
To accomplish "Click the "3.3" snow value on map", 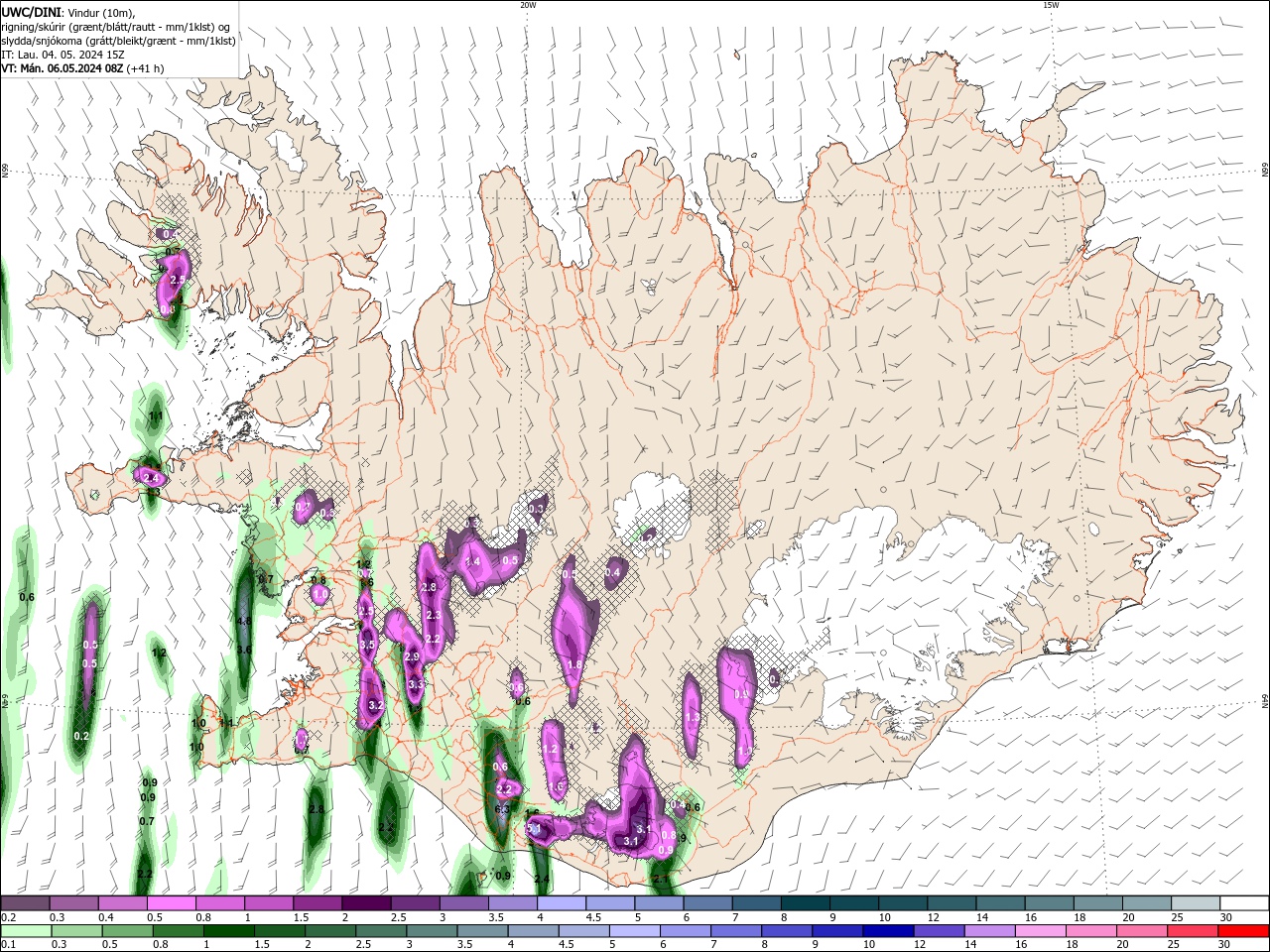I will 416,684.
